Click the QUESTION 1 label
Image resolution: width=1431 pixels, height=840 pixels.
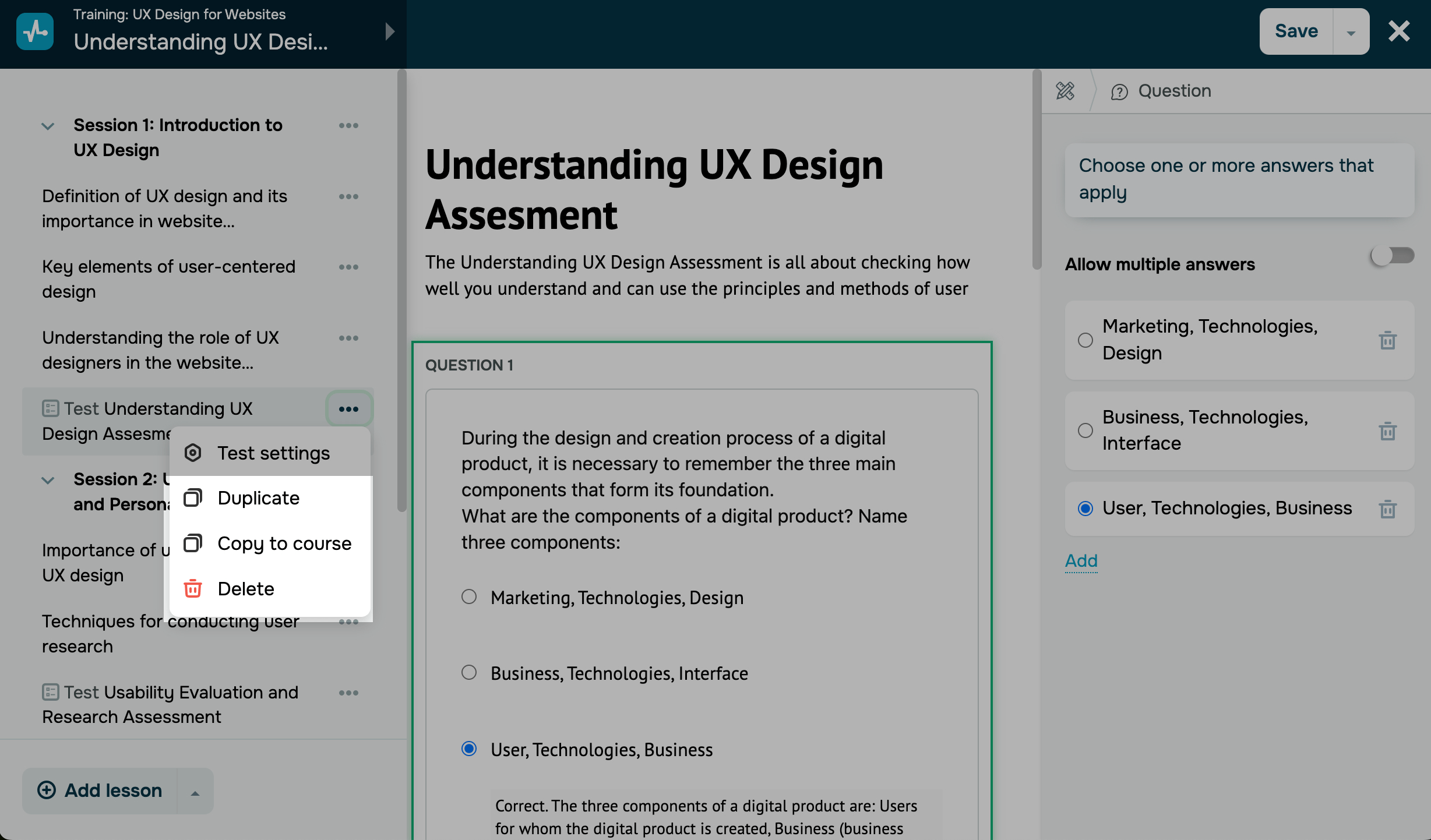point(469,365)
